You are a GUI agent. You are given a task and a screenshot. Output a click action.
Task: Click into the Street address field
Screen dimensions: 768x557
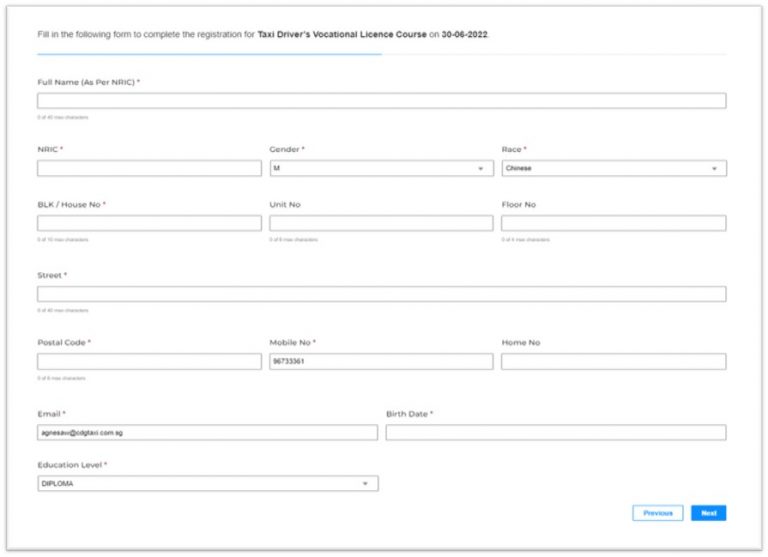[x=381, y=294]
